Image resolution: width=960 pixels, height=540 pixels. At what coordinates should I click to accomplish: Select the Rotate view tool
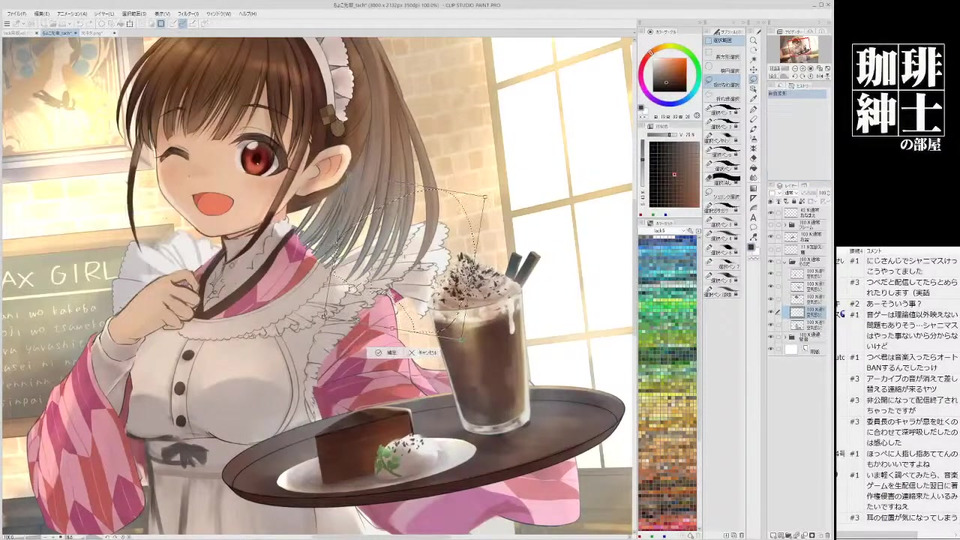click(753, 50)
